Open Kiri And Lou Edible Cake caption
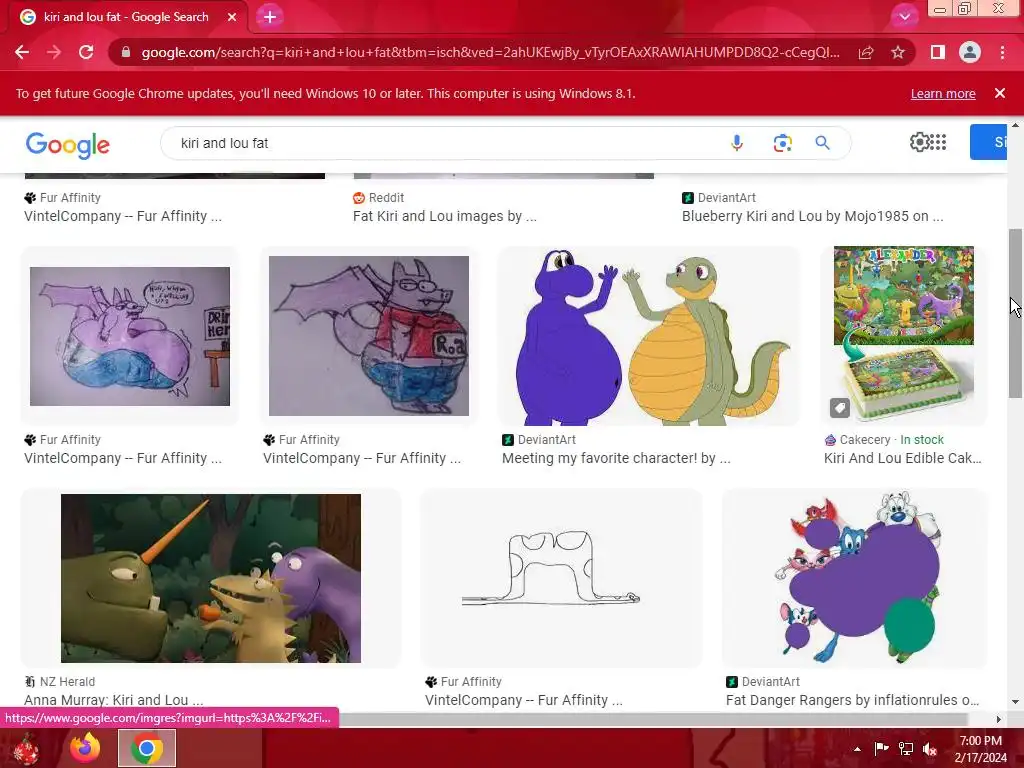Screen dimensions: 1024x768 pyautogui.click(x=903, y=458)
